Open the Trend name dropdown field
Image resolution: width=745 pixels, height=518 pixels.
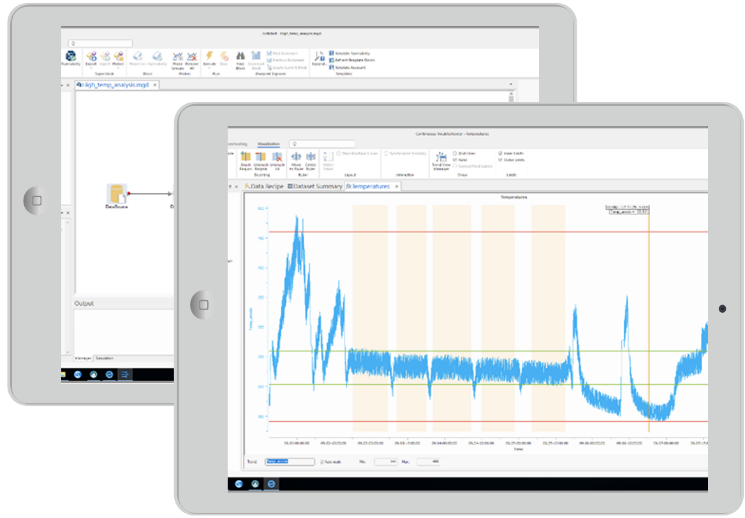[x=288, y=461]
